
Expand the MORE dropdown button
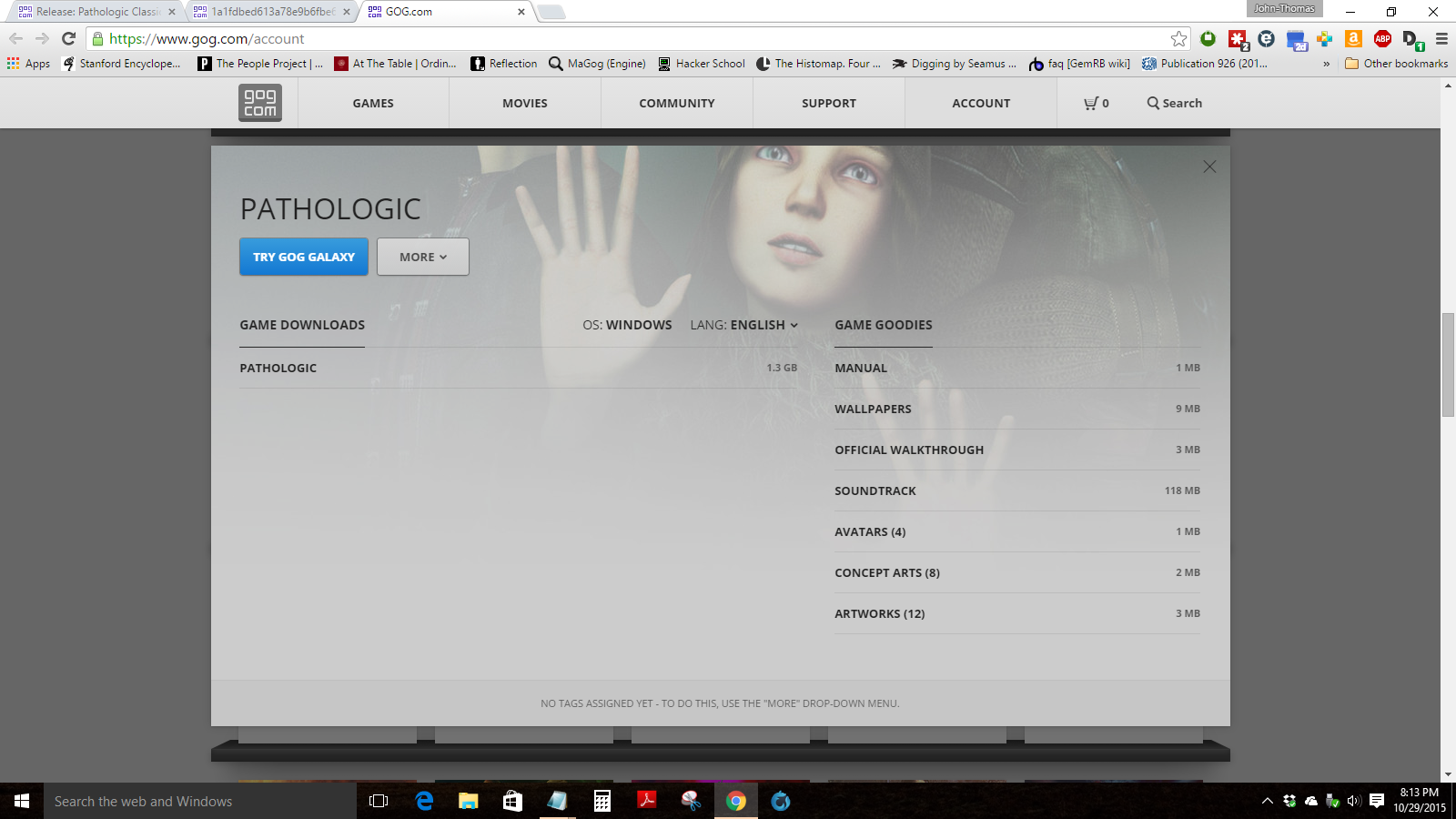423,257
